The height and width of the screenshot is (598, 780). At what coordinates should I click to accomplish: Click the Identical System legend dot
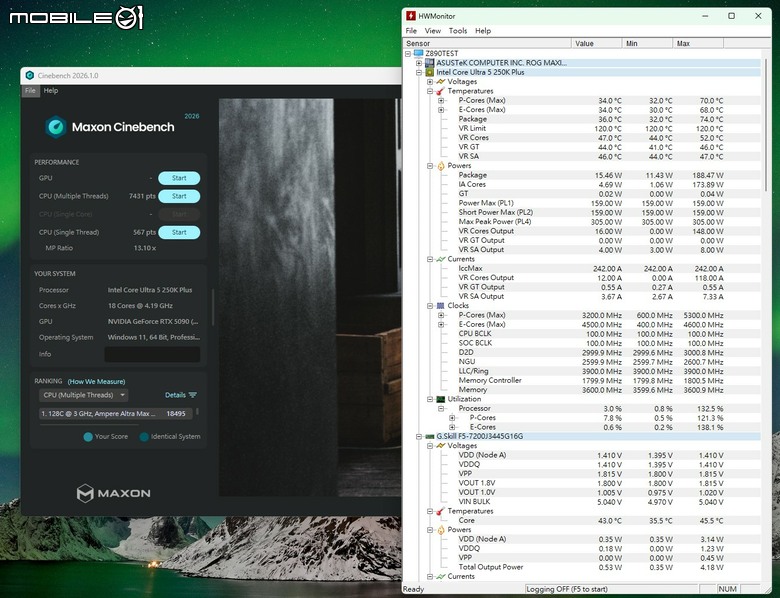click(144, 437)
